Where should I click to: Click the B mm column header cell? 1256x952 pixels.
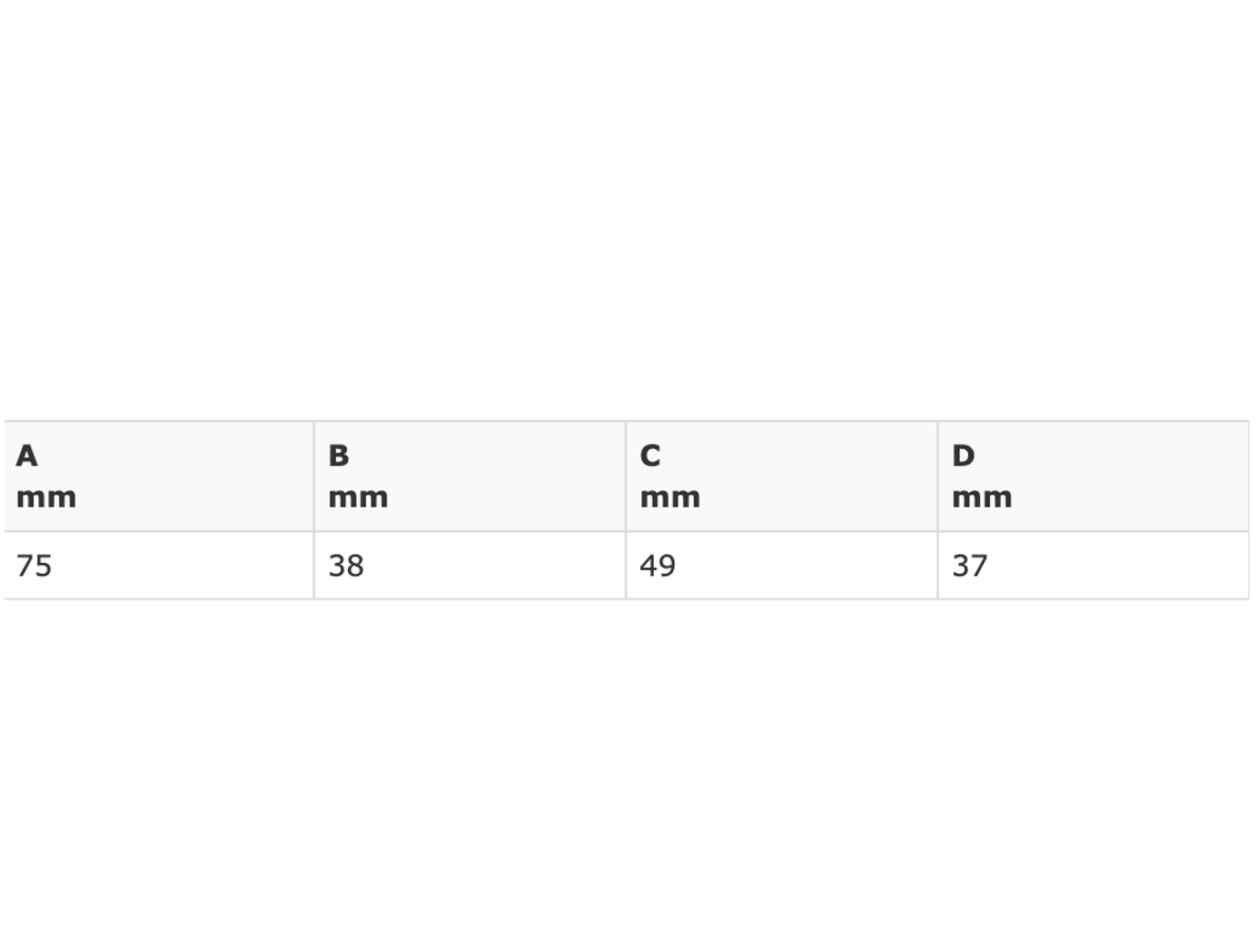click(470, 476)
